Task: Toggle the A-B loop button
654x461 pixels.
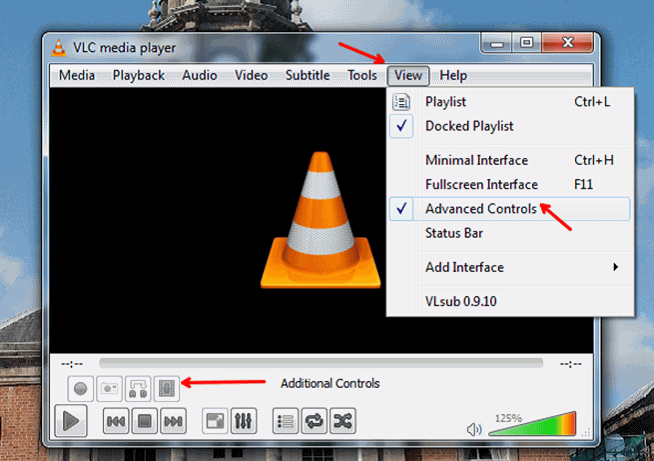Action: pos(138,388)
